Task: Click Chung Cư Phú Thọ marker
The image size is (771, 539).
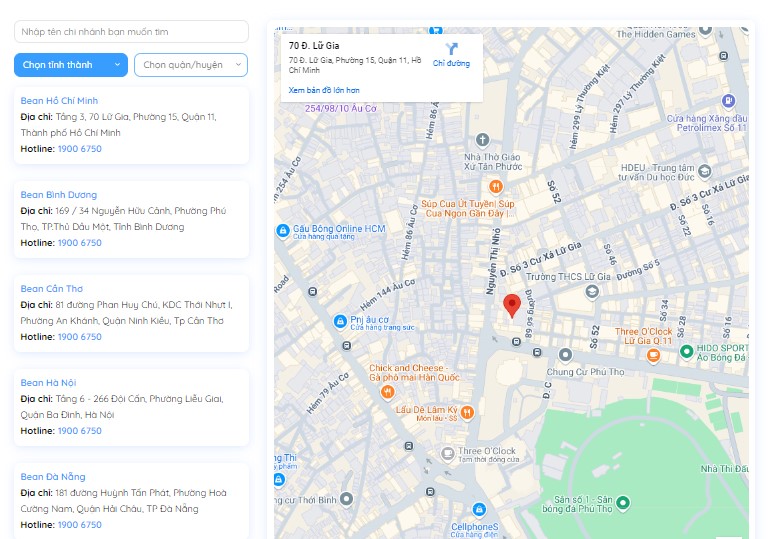Action: pyautogui.click(x=565, y=354)
